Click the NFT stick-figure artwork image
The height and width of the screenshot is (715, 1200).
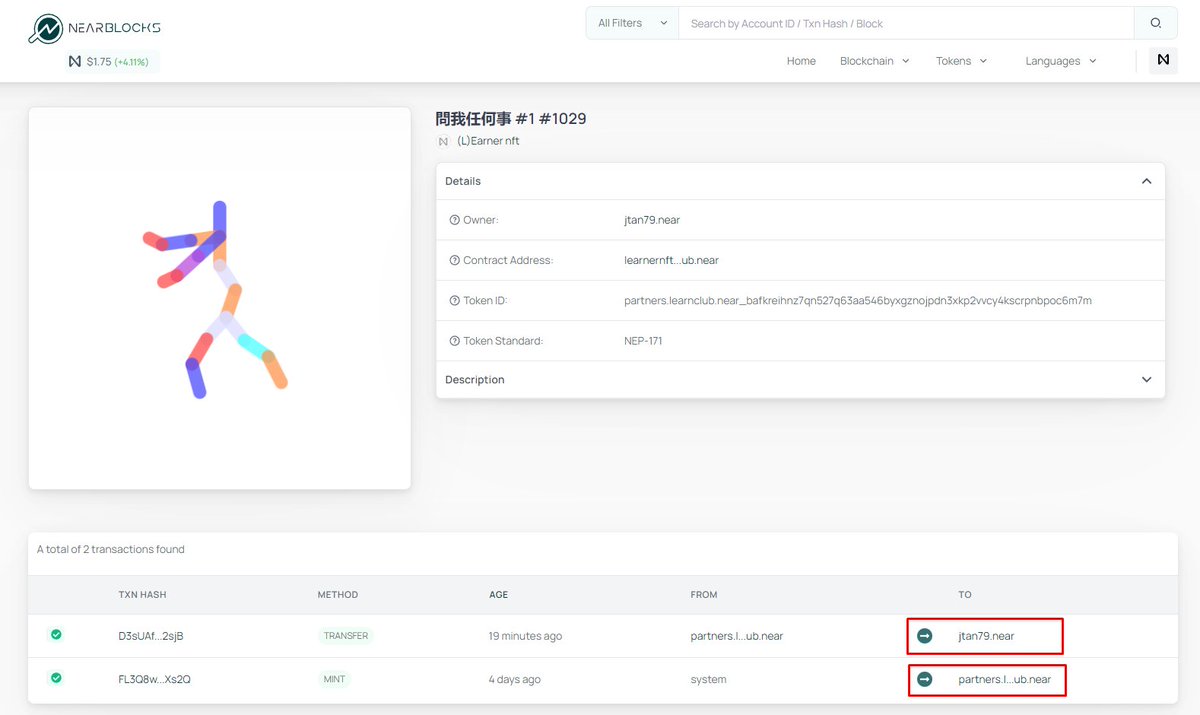click(x=219, y=298)
